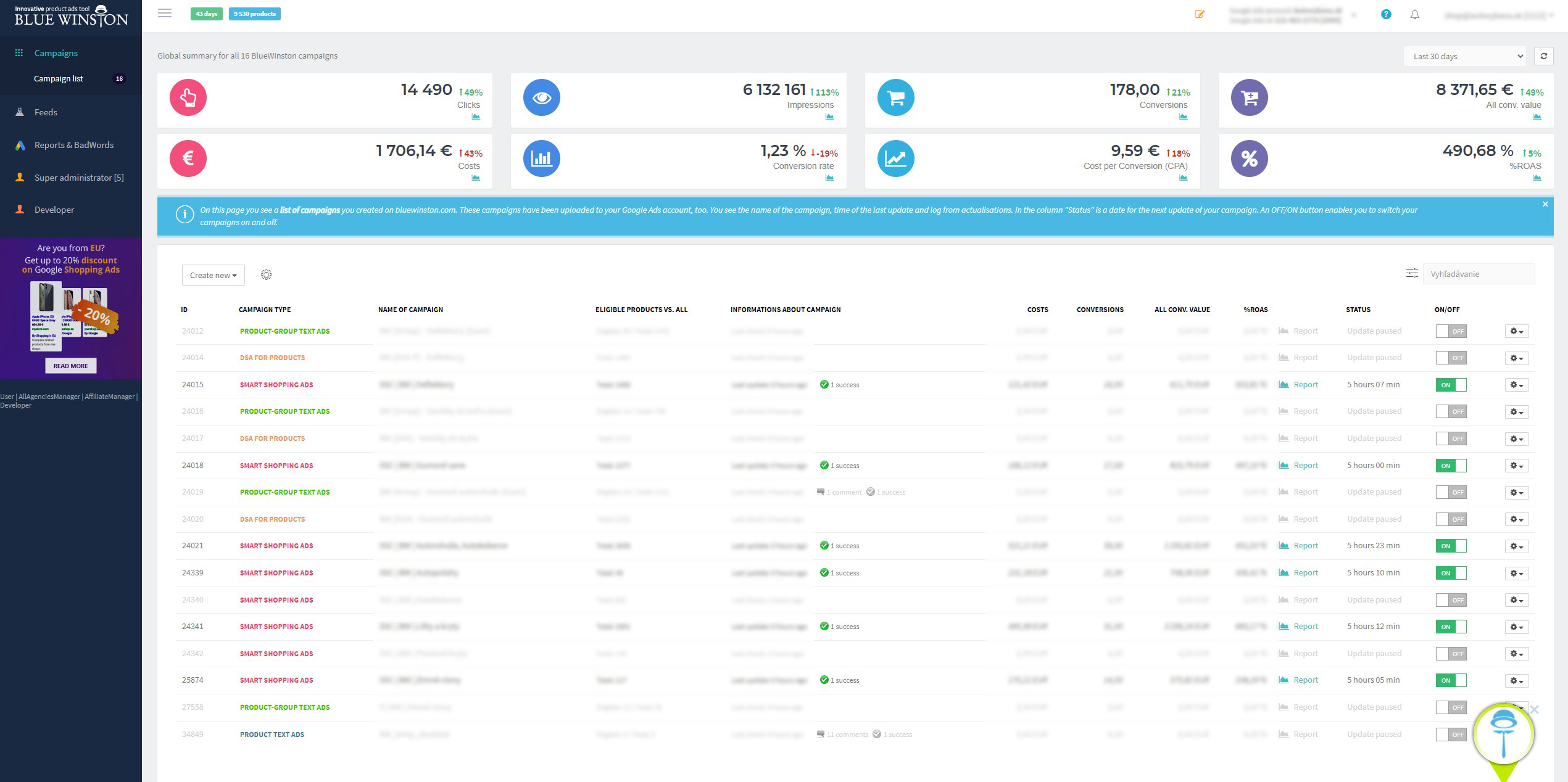Open the Last 30 days dropdown

[x=1464, y=56]
